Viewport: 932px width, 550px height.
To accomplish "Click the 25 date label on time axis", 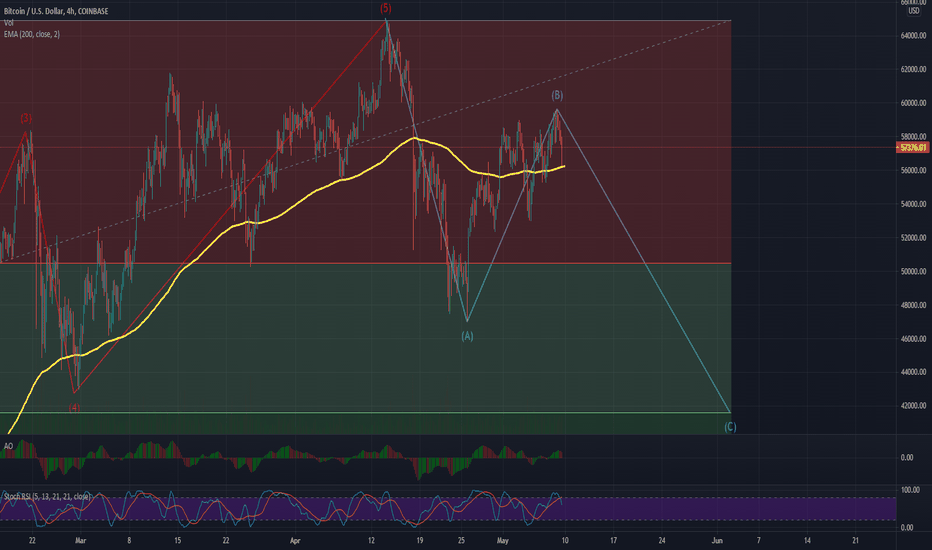I will coord(461,540).
